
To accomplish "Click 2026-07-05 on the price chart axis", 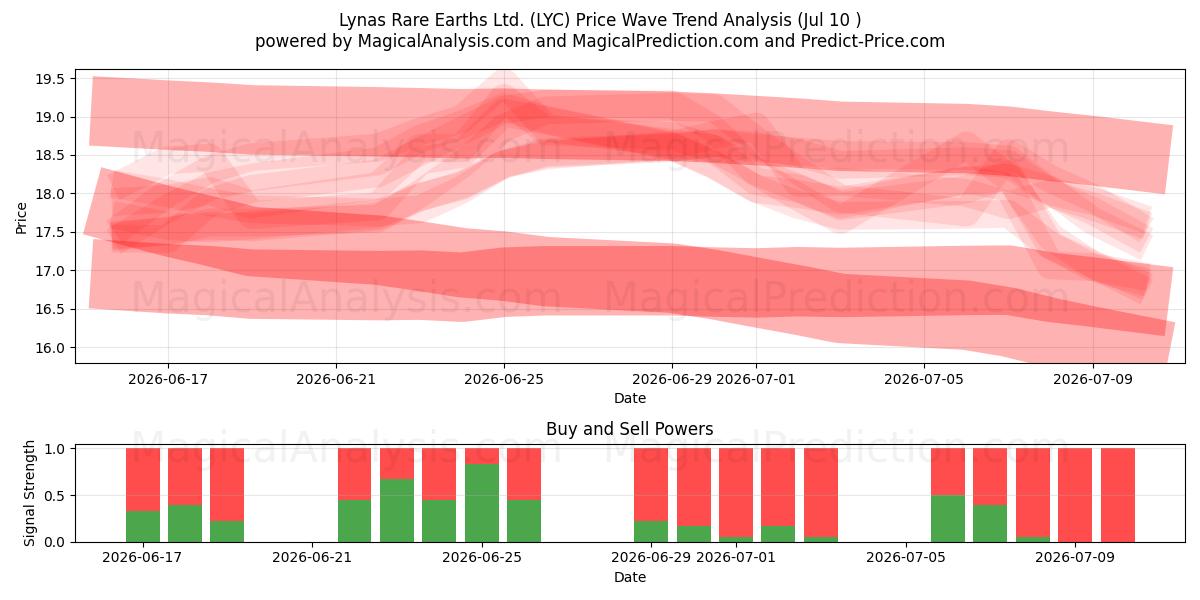I will 924,379.
